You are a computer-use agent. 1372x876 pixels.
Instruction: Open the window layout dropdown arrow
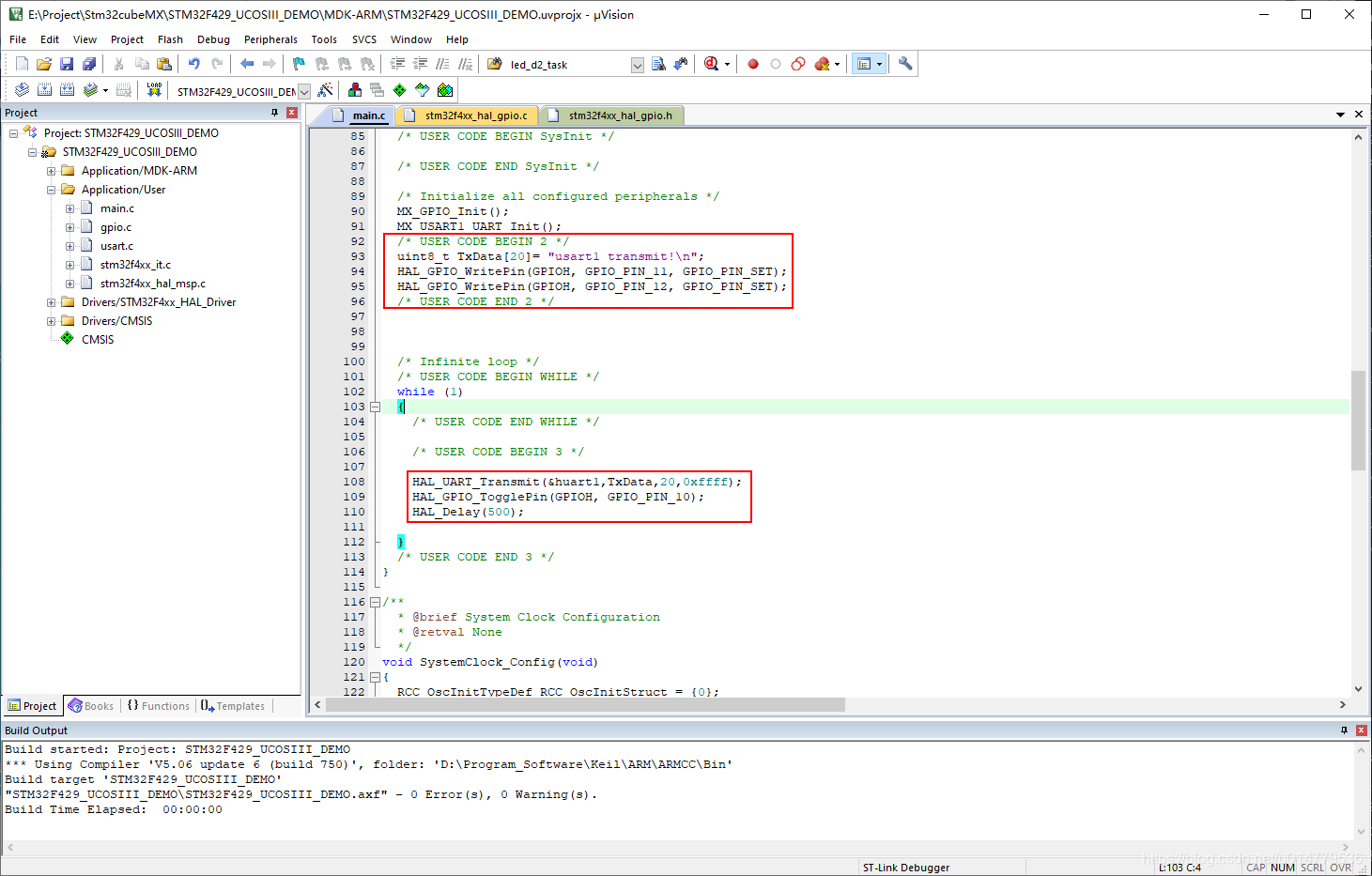point(880,64)
